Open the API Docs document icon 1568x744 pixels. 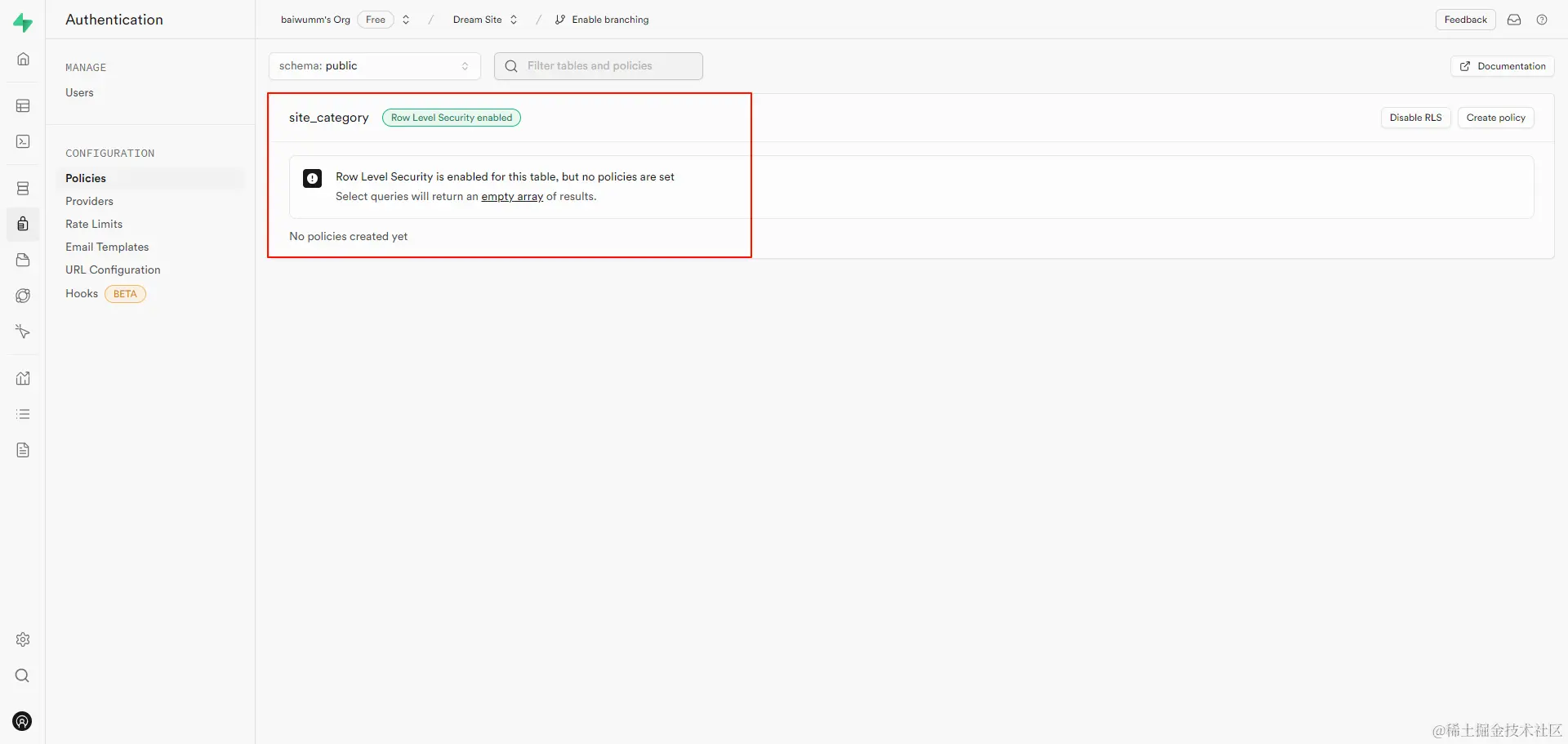(23, 450)
